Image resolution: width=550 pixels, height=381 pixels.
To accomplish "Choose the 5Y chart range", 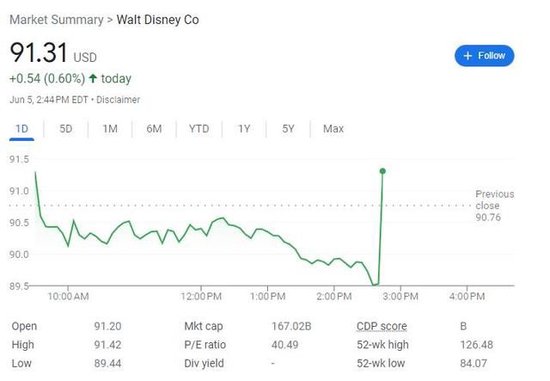I will point(288,129).
